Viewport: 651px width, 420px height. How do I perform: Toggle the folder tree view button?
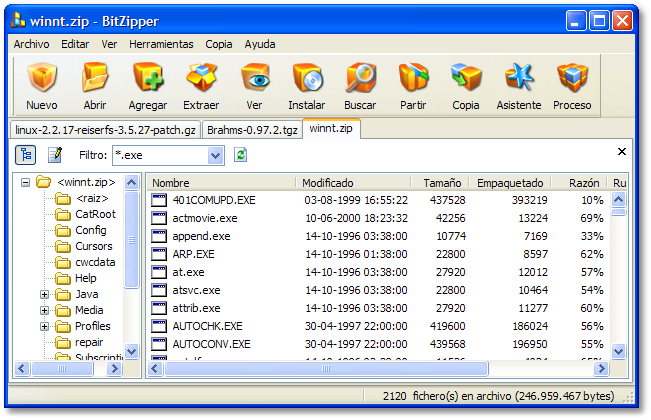(x=25, y=155)
